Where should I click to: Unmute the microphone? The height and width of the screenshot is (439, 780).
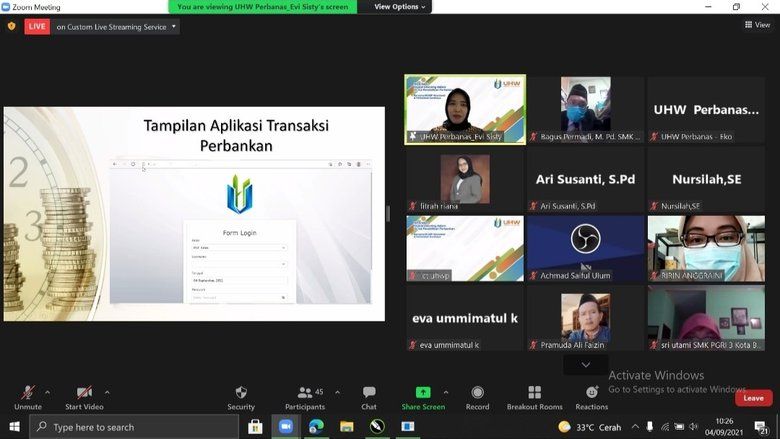28,397
